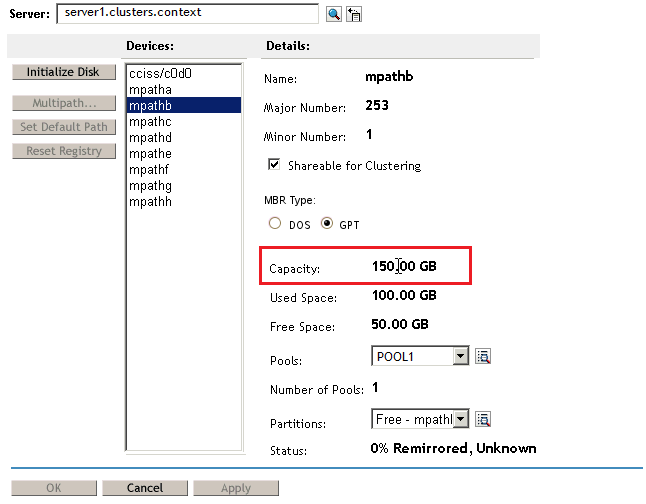
Task: Click the Status text 0% Remirrored, Unknown
Action: pyautogui.click(x=453, y=448)
